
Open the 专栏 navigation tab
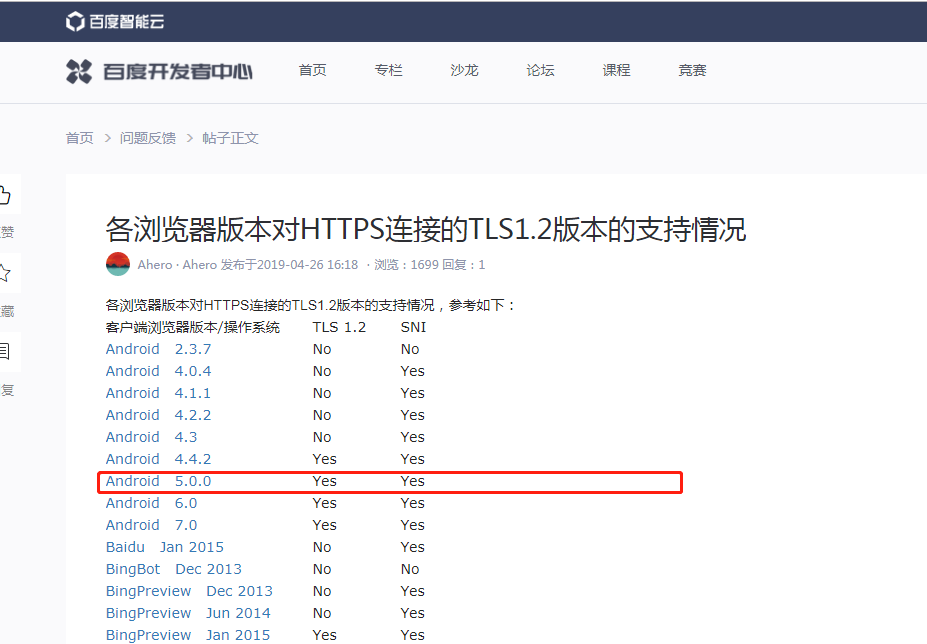[x=388, y=70]
